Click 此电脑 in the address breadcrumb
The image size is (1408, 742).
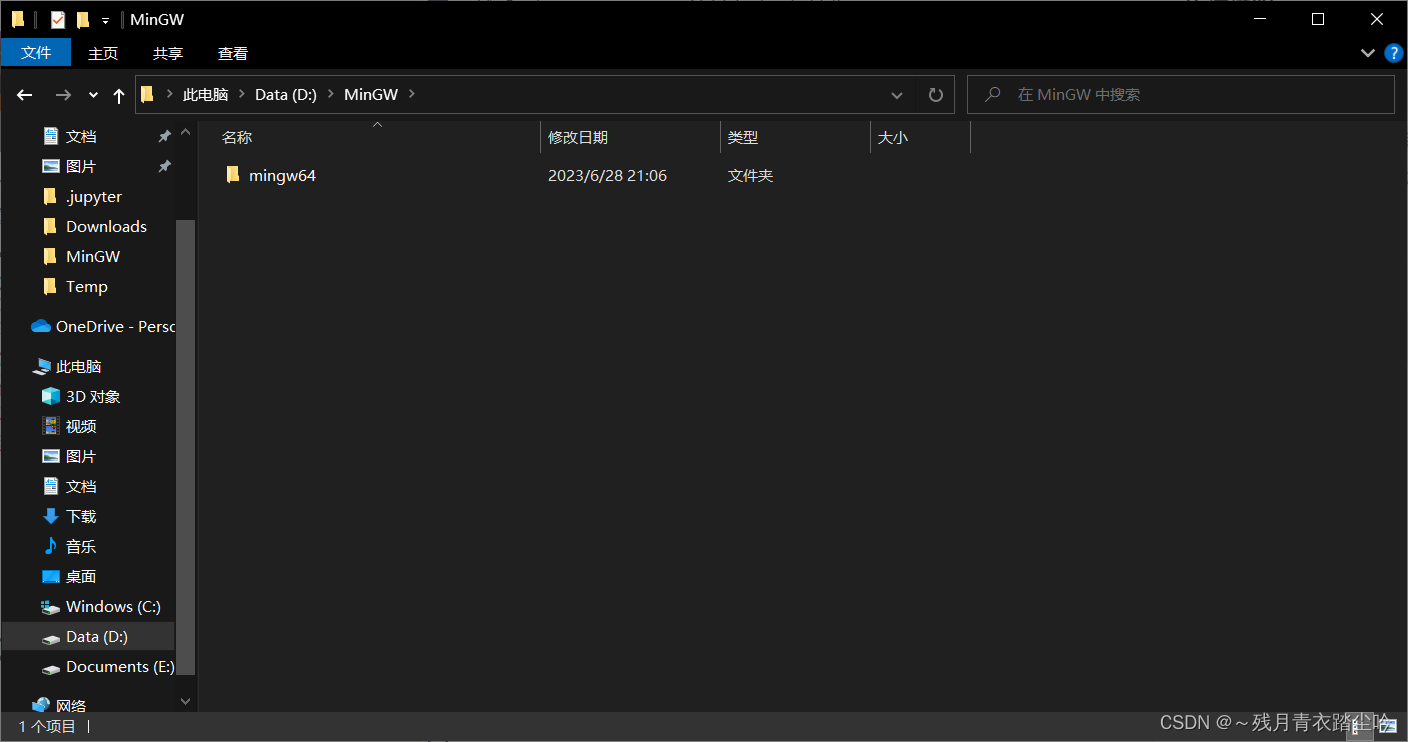205,95
